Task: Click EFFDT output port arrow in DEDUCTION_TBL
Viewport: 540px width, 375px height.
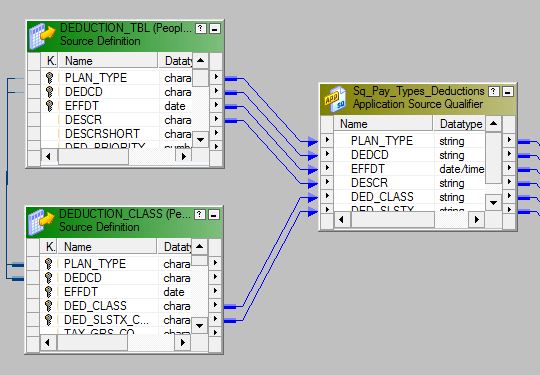Action: [x=216, y=104]
